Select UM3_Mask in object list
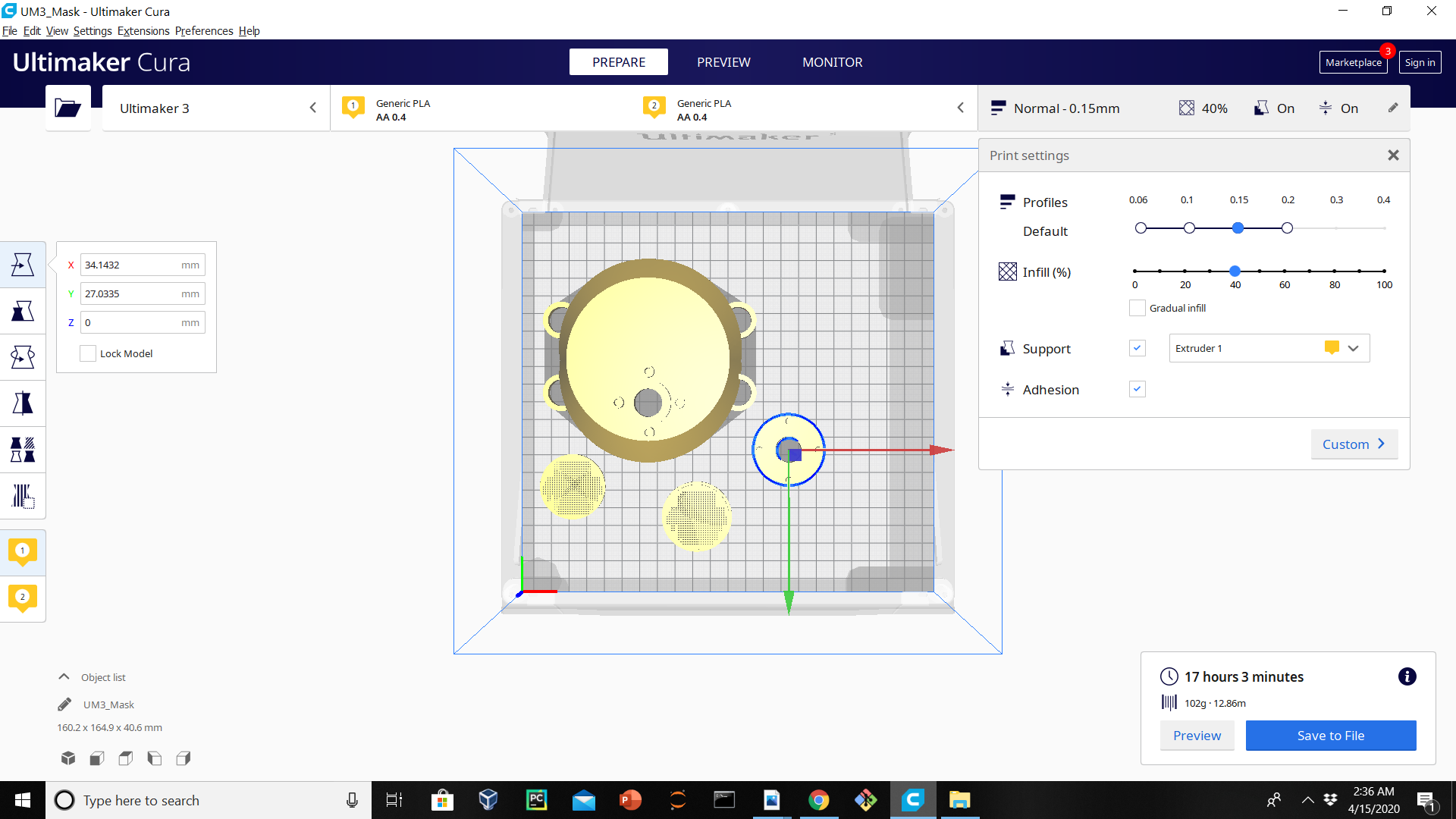Image resolution: width=1456 pixels, height=819 pixels. click(x=108, y=704)
